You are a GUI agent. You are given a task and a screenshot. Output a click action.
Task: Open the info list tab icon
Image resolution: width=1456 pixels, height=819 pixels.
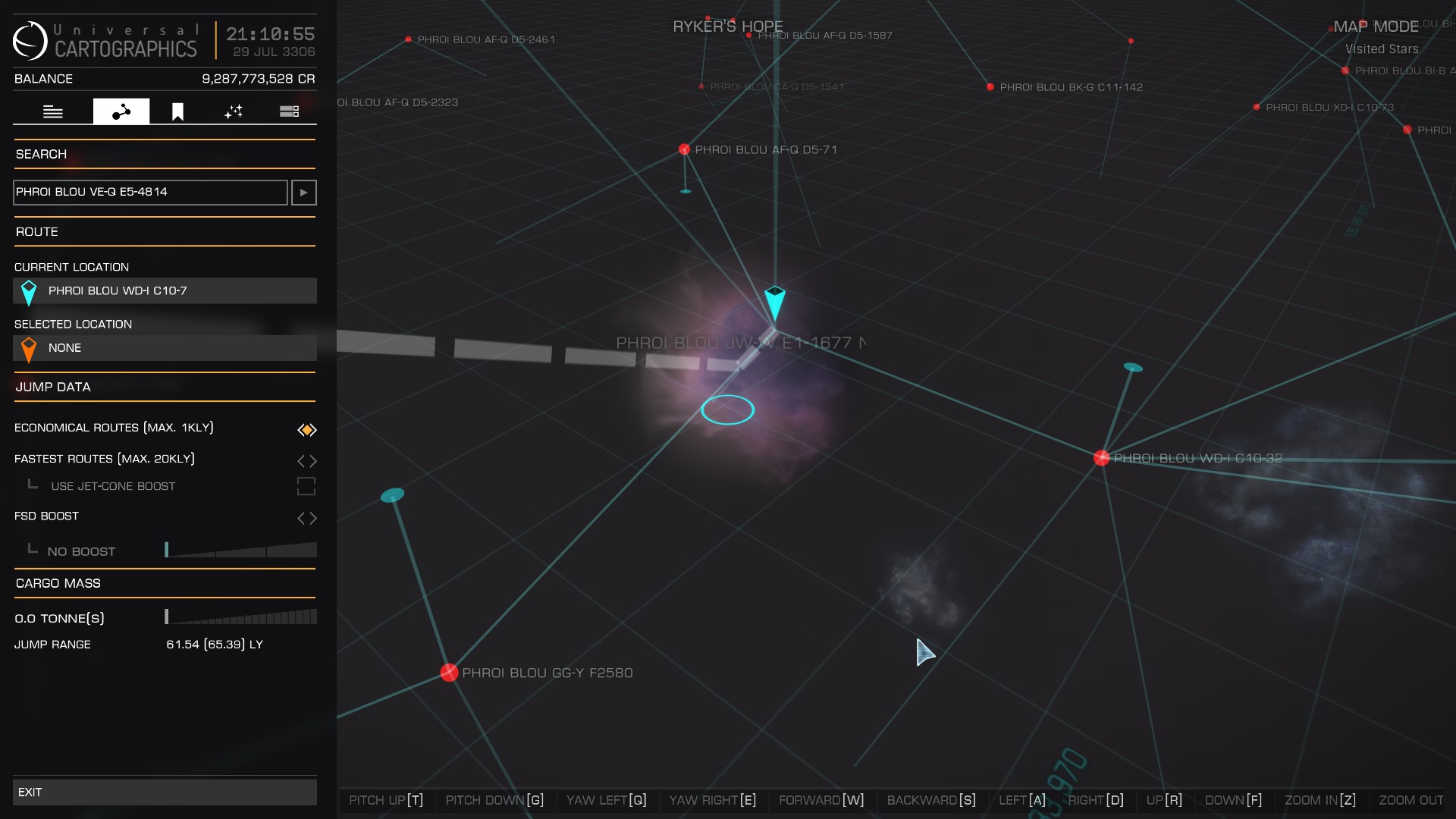pyautogui.click(x=53, y=111)
